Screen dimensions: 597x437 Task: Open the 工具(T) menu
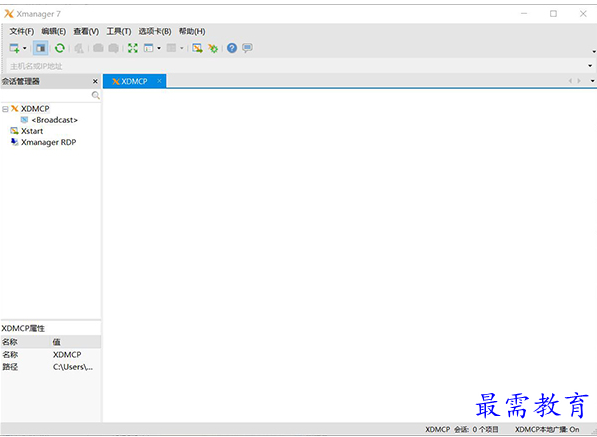(x=119, y=31)
